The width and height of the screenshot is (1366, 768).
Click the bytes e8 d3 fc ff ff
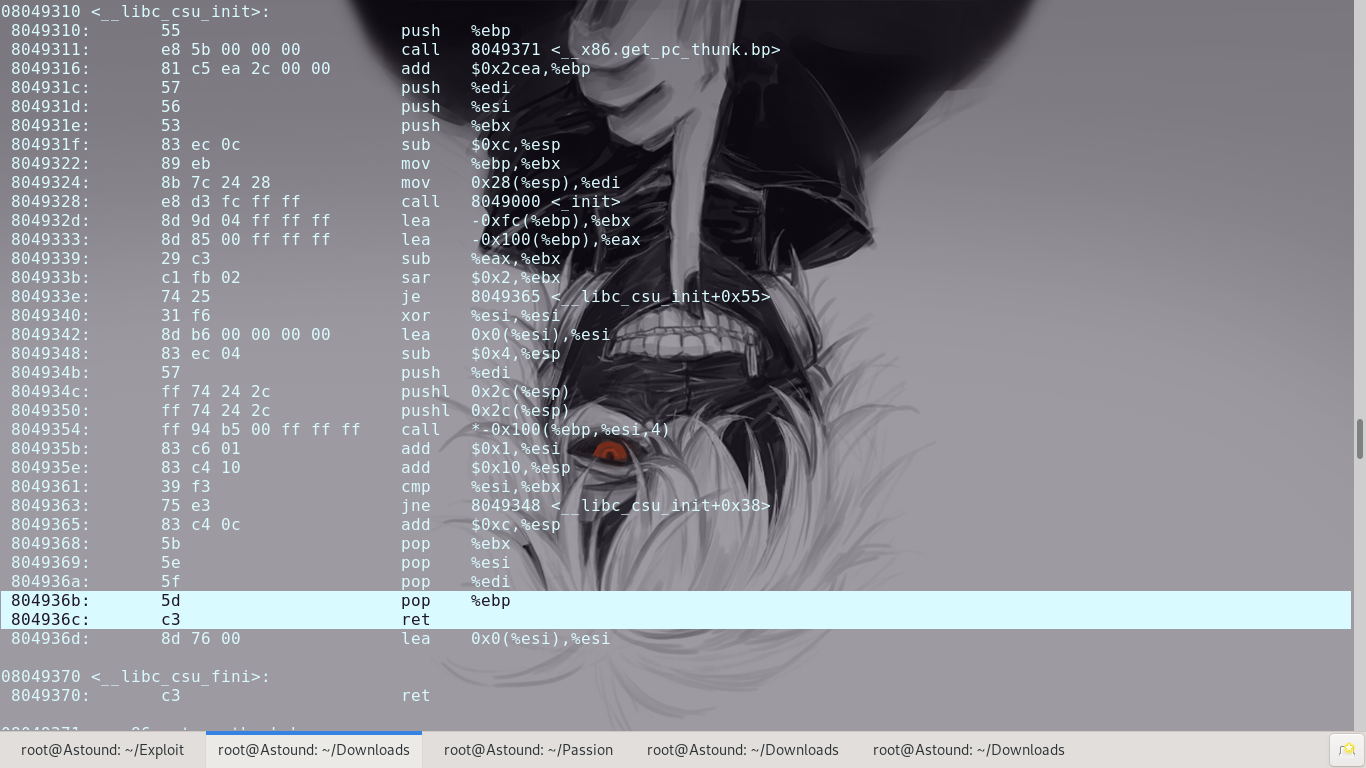coord(230,202)
